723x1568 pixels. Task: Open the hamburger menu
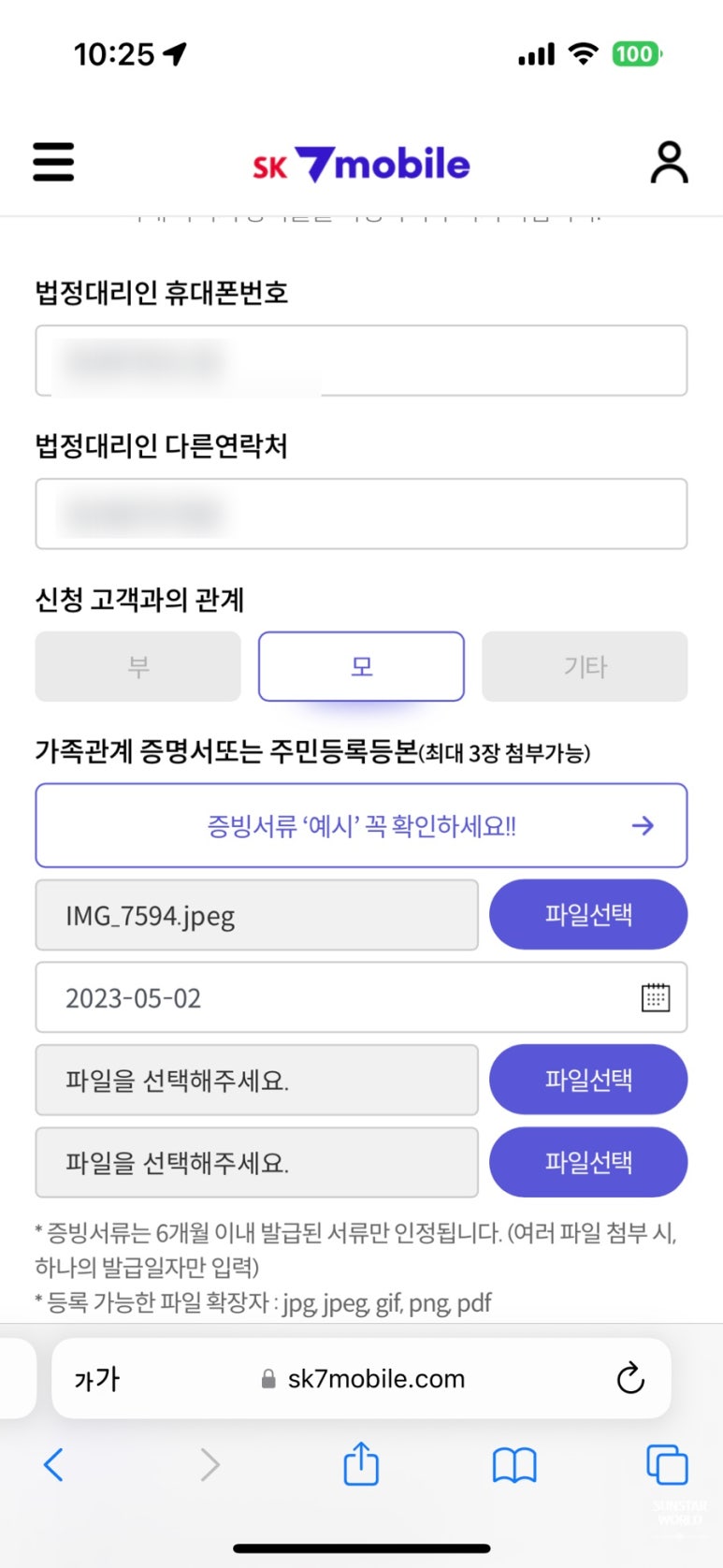click(x=53, y=162)
